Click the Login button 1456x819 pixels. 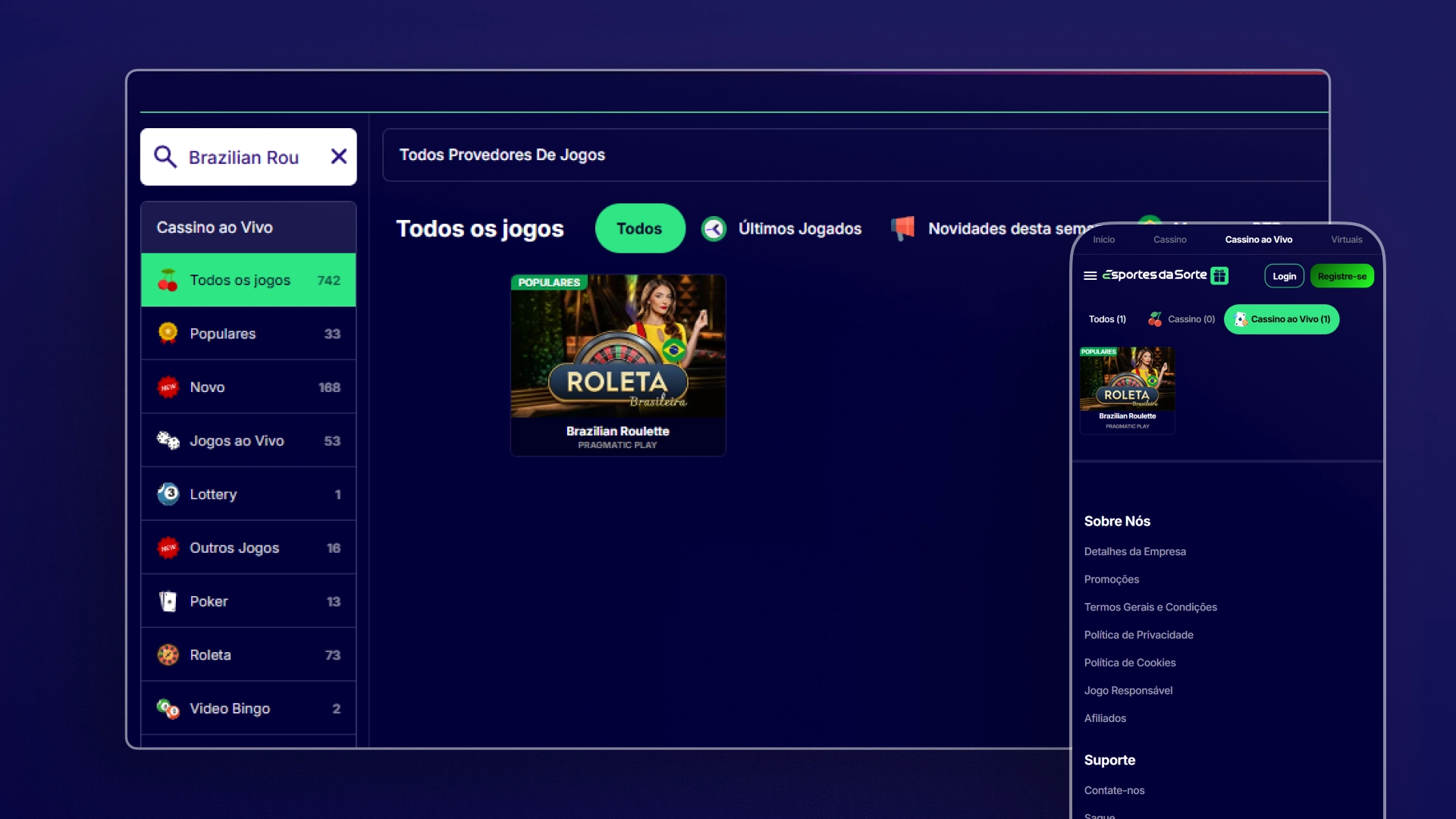click(1284, 276)
